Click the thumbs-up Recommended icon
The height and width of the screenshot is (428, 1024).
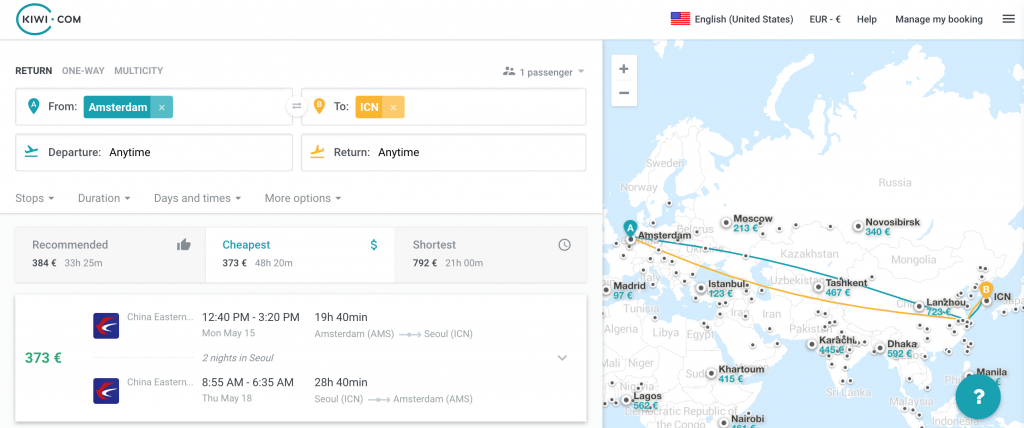click(184, 245)
